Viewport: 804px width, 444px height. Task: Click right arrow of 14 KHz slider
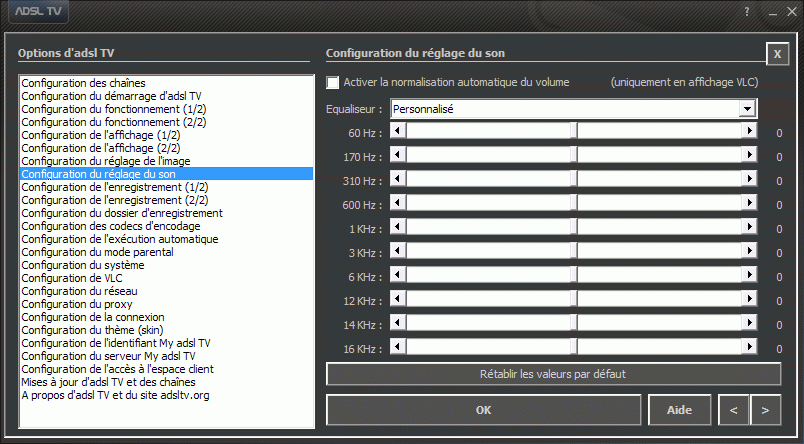coord(749,322)
